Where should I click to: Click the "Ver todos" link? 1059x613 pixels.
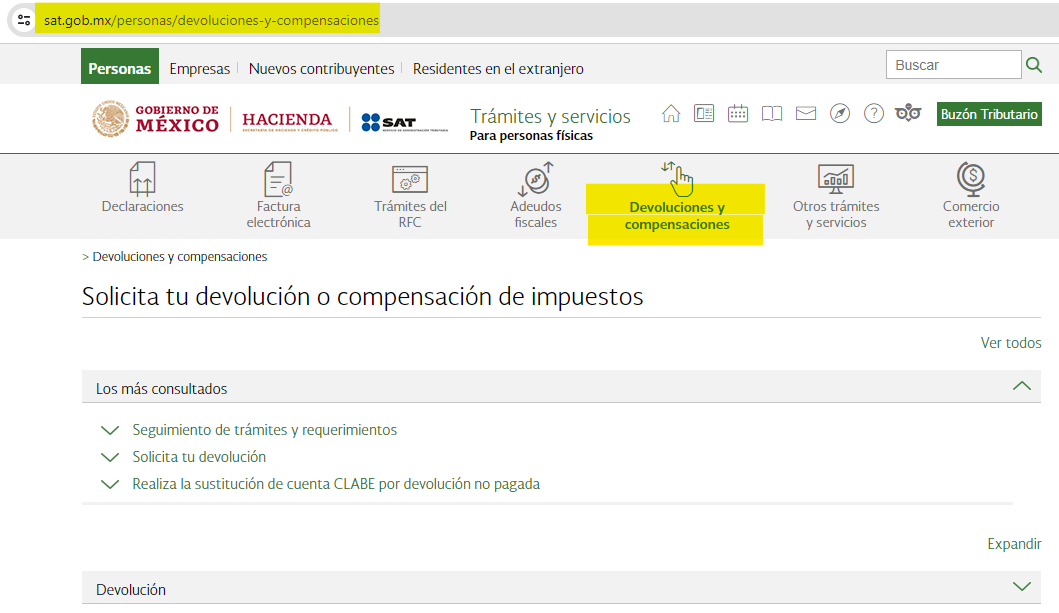coord(1010,343)
